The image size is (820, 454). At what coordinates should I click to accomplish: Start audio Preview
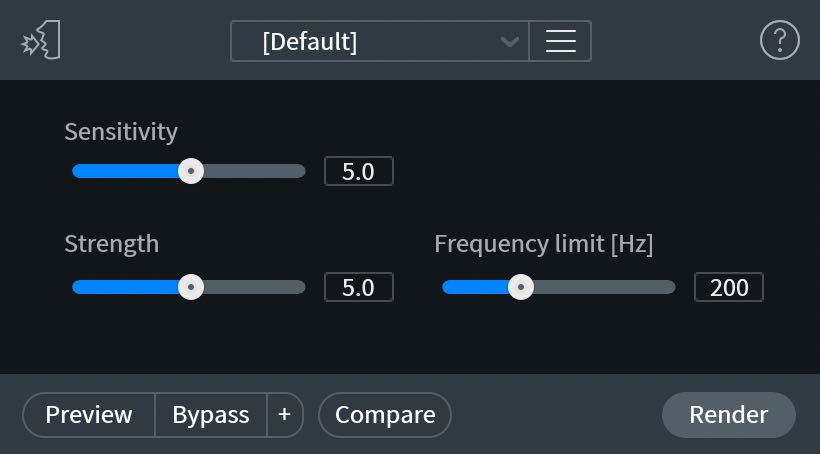point(89,415)
